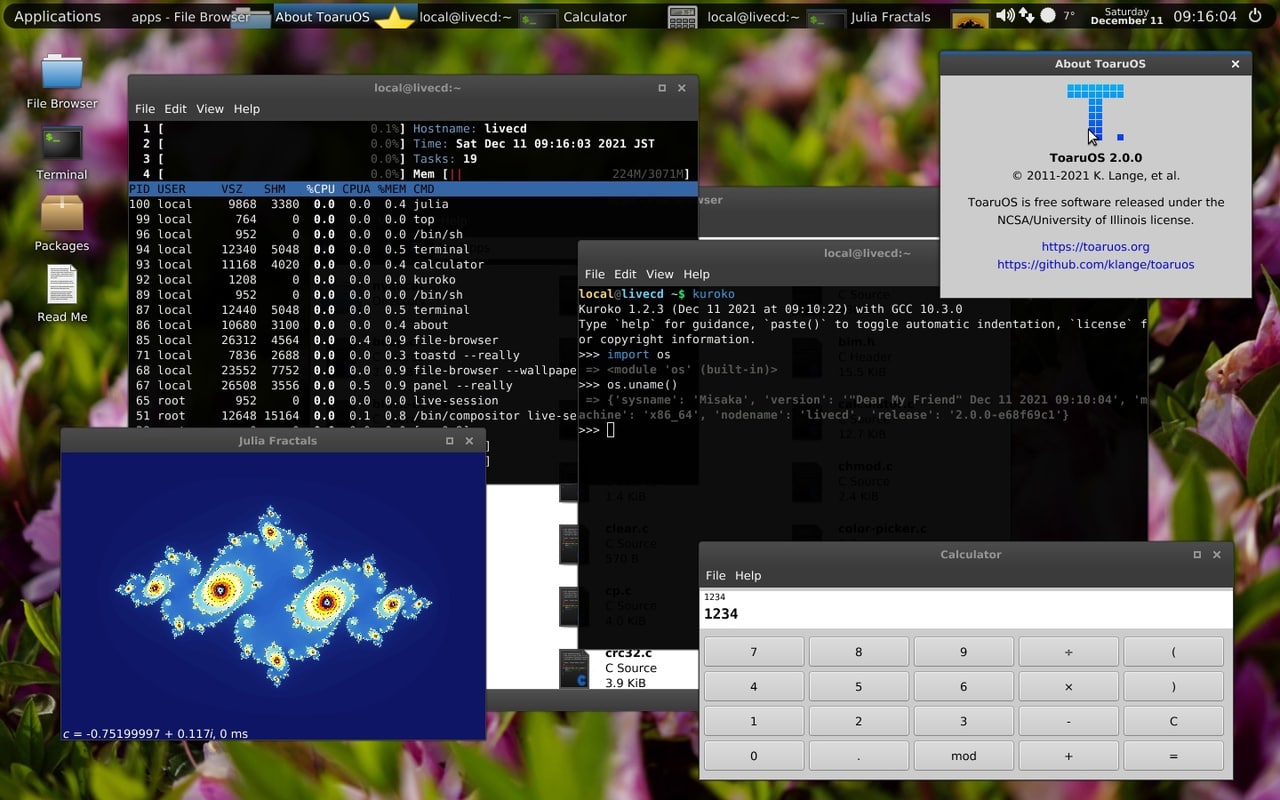The height and width of the screenshot is (800, 1280).
Task: Click the network arrows icon in panel
Action: click(x=1028, y=16)
